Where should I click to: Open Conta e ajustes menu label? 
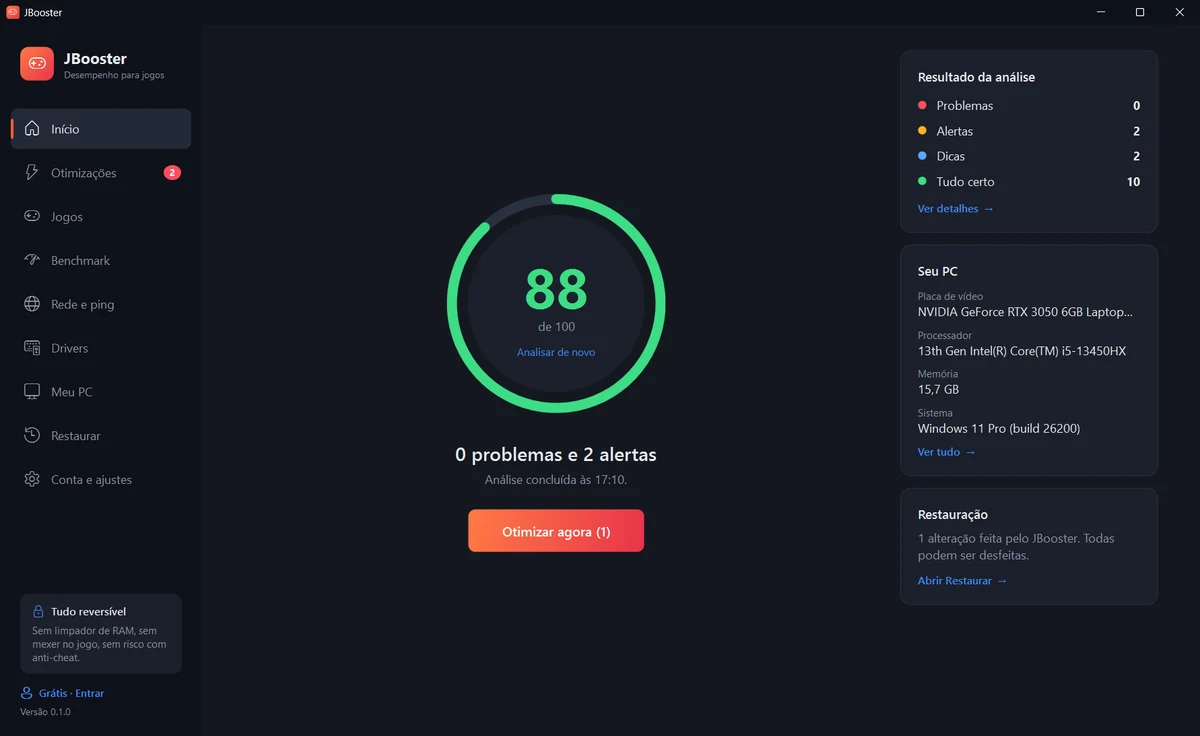tap(92, 480)
